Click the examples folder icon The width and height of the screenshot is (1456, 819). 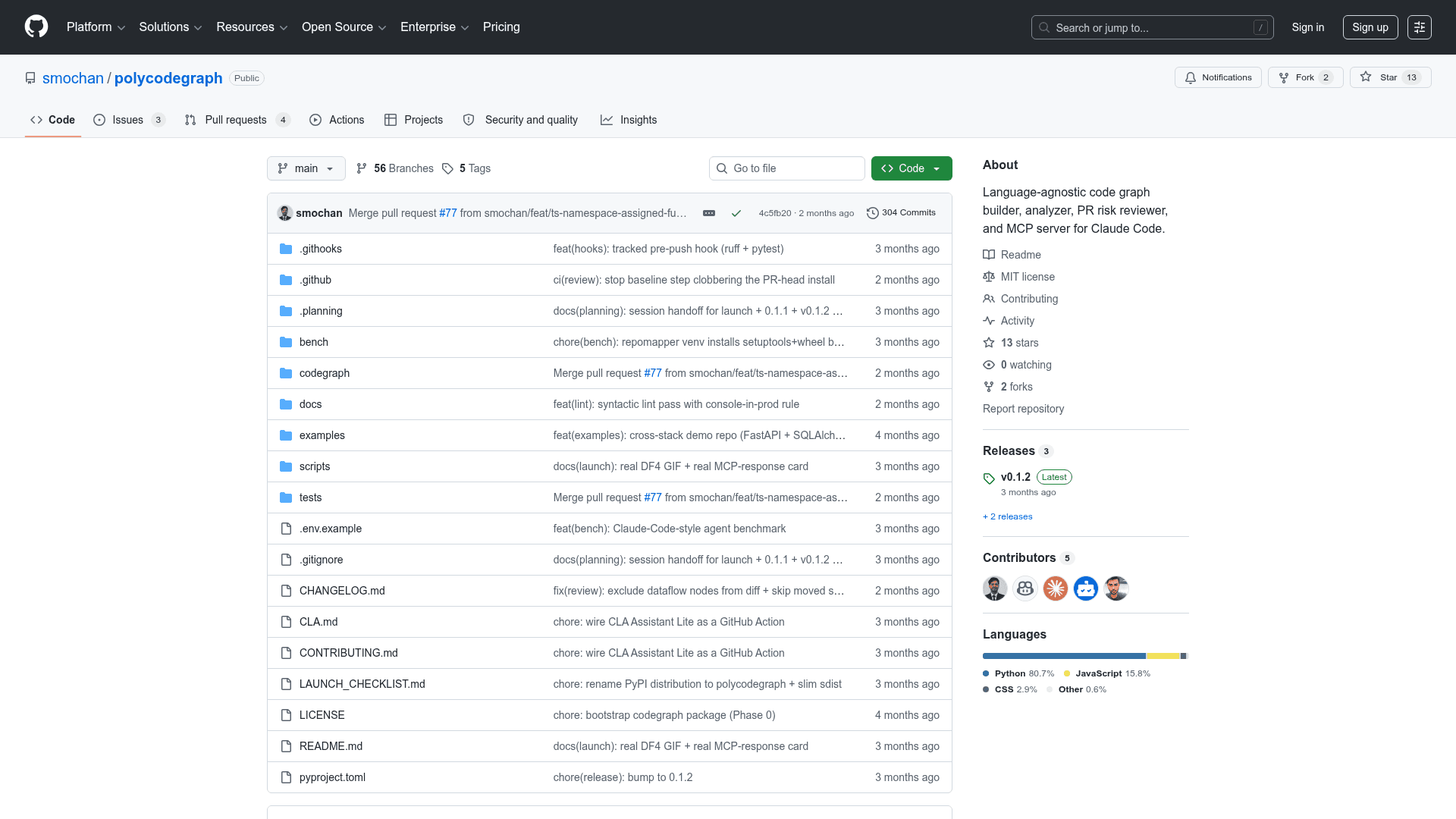286,435
